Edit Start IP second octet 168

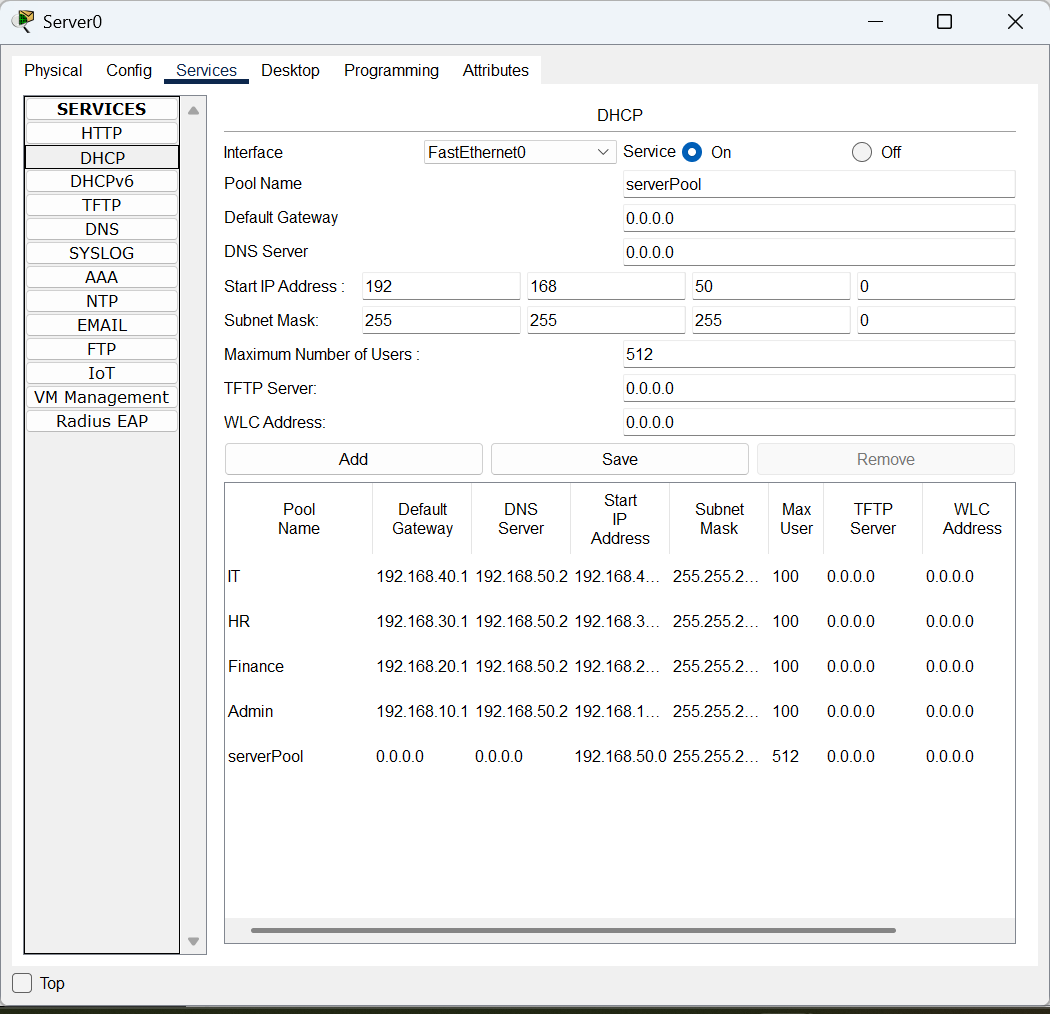[606, 286]
